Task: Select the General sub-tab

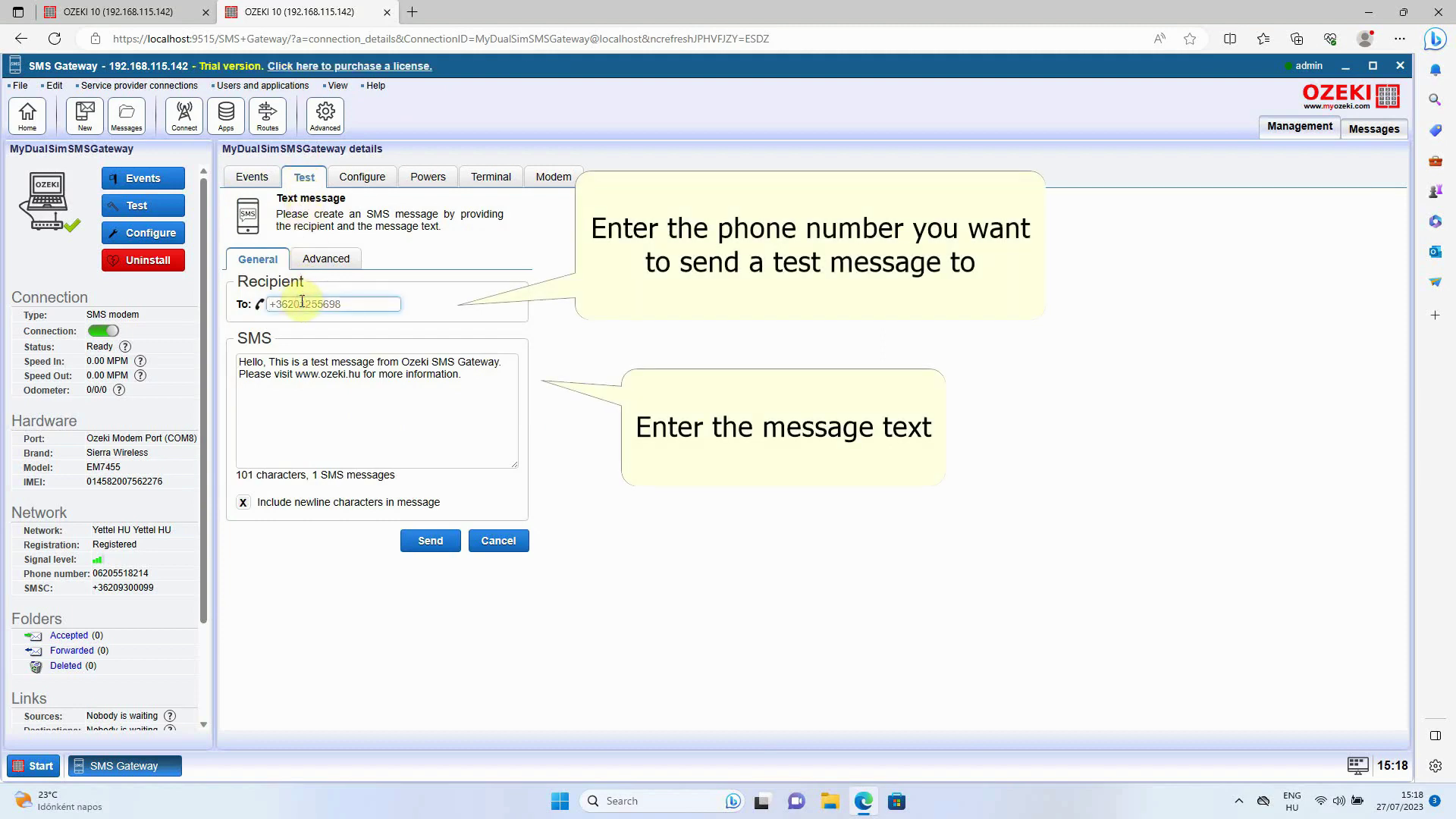Action: tap(258, 259)
